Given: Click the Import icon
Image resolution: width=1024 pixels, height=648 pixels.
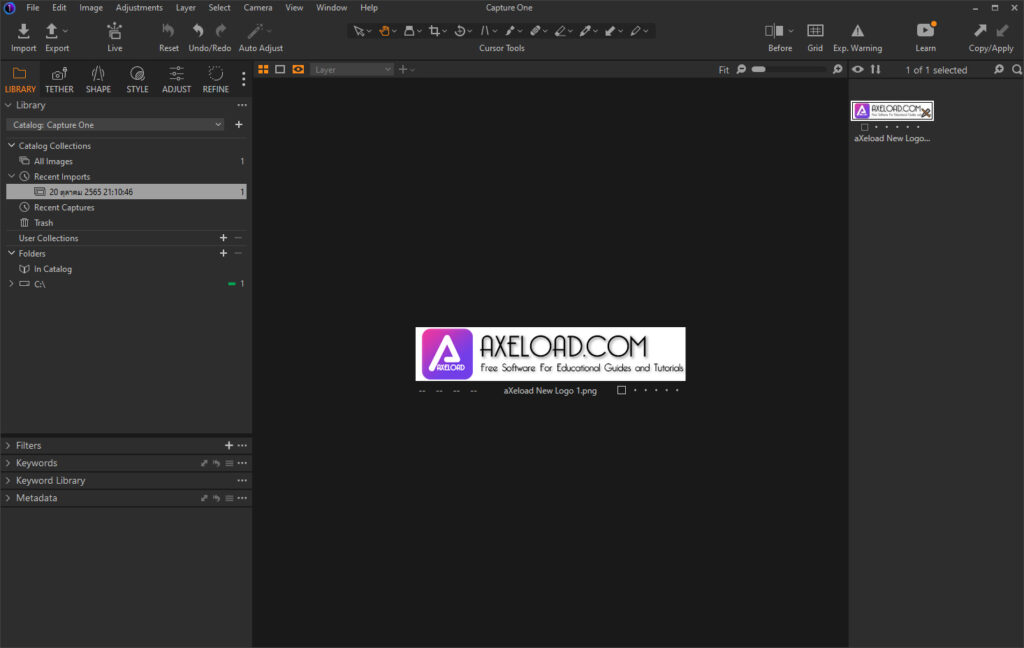Looking at the screenshot, I should 24,31.
